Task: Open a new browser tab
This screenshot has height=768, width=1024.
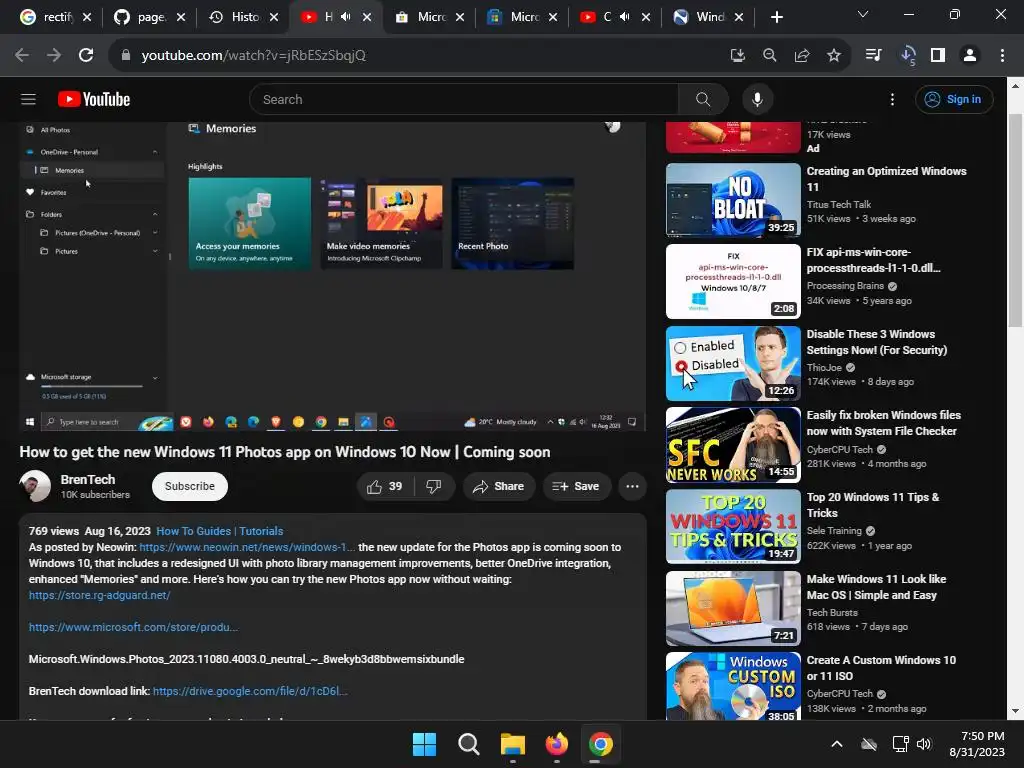Action: click(x=776, y=18)
